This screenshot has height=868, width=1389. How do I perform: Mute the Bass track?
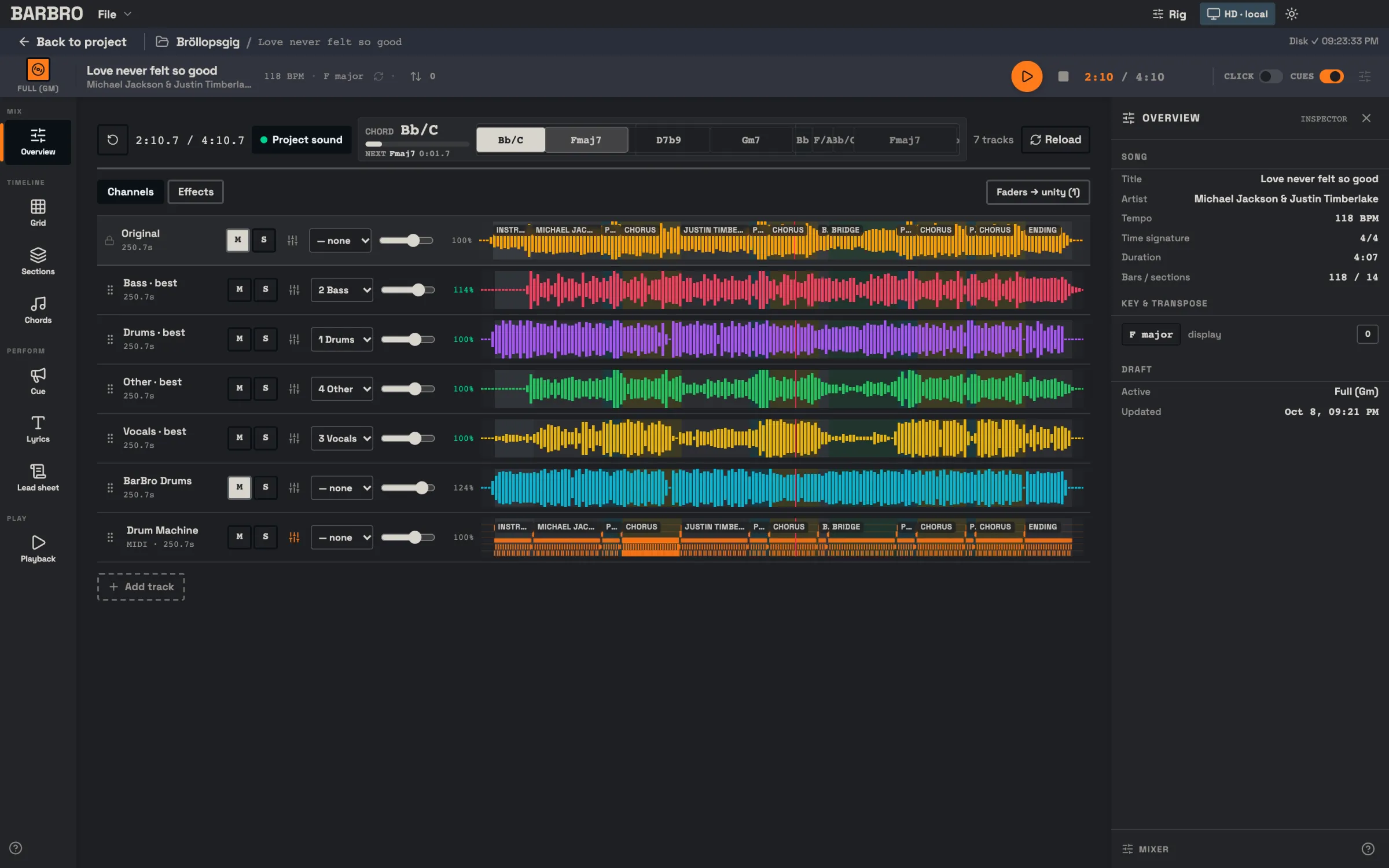239,289
